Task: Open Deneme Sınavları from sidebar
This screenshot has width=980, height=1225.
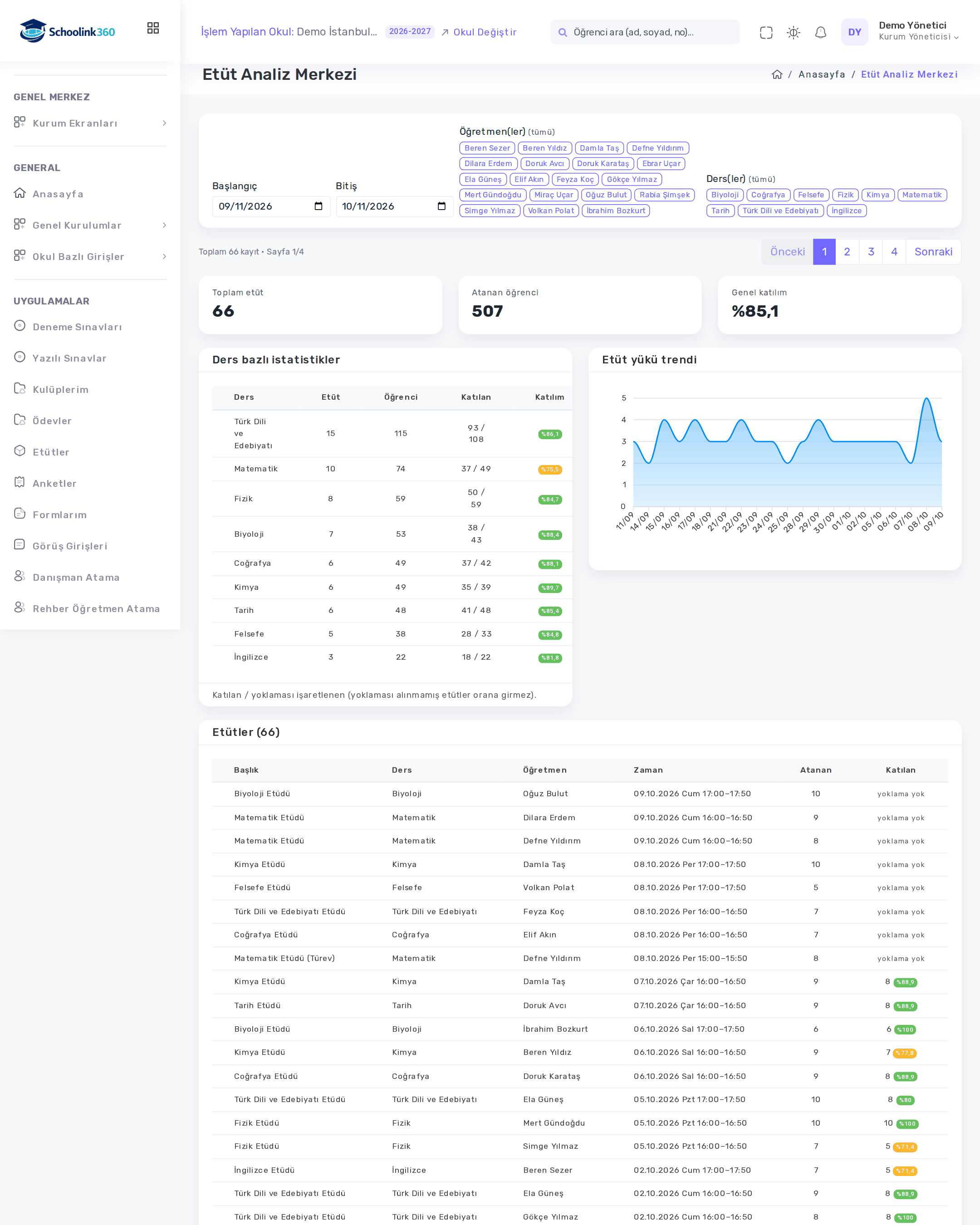Action: pos(77,327)
